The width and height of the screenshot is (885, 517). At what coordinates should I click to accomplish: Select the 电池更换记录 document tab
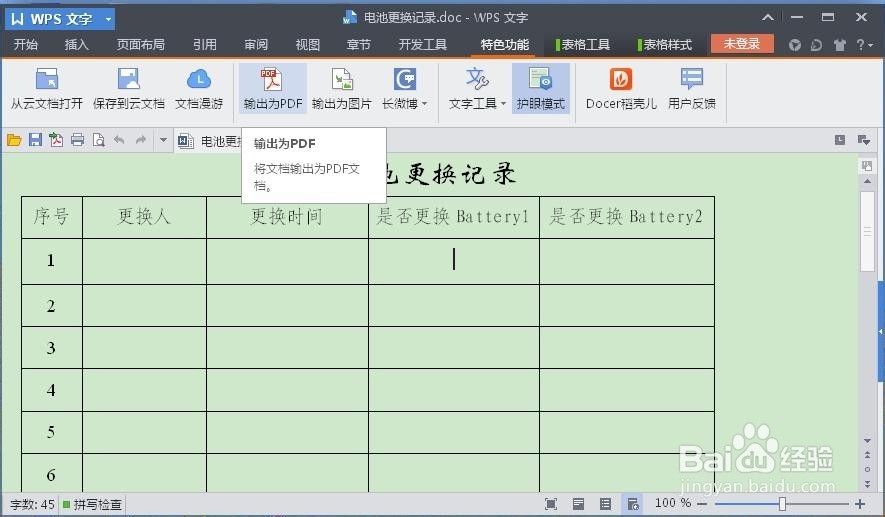tap(209, 141)
